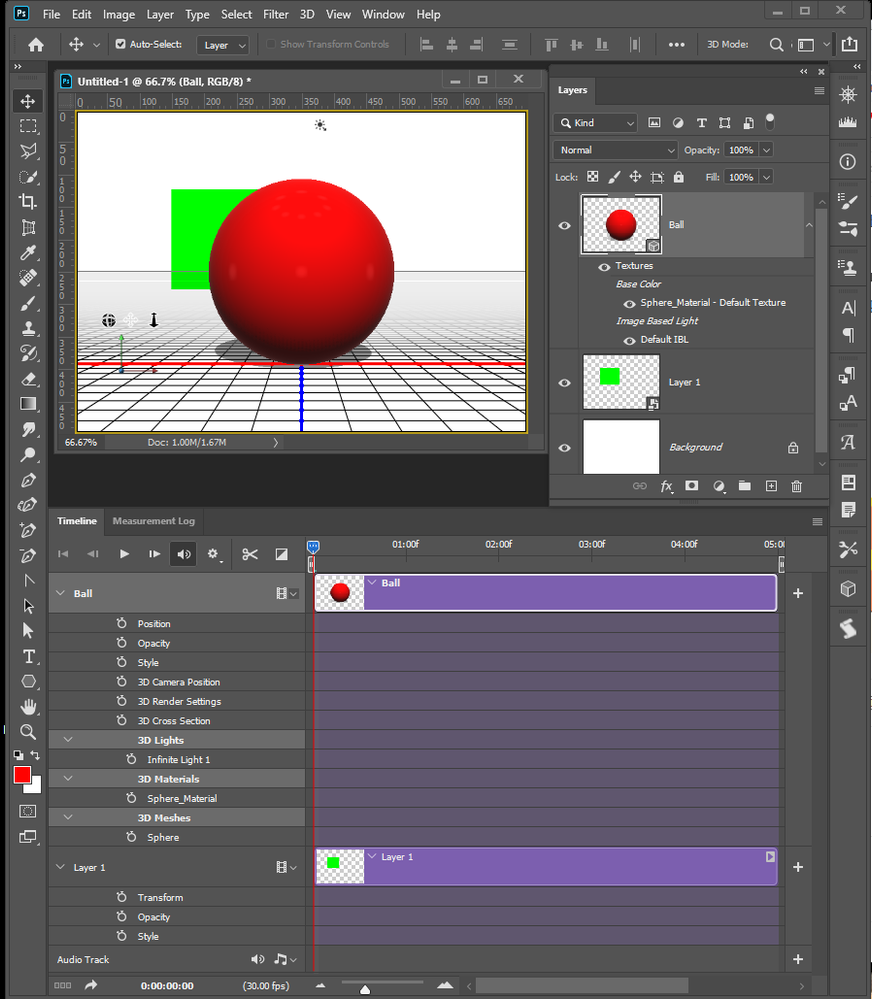The height and width of the screenshot is (999, 872).
Task: Switch to the Measurement Log tab
Action: (153, 521)
